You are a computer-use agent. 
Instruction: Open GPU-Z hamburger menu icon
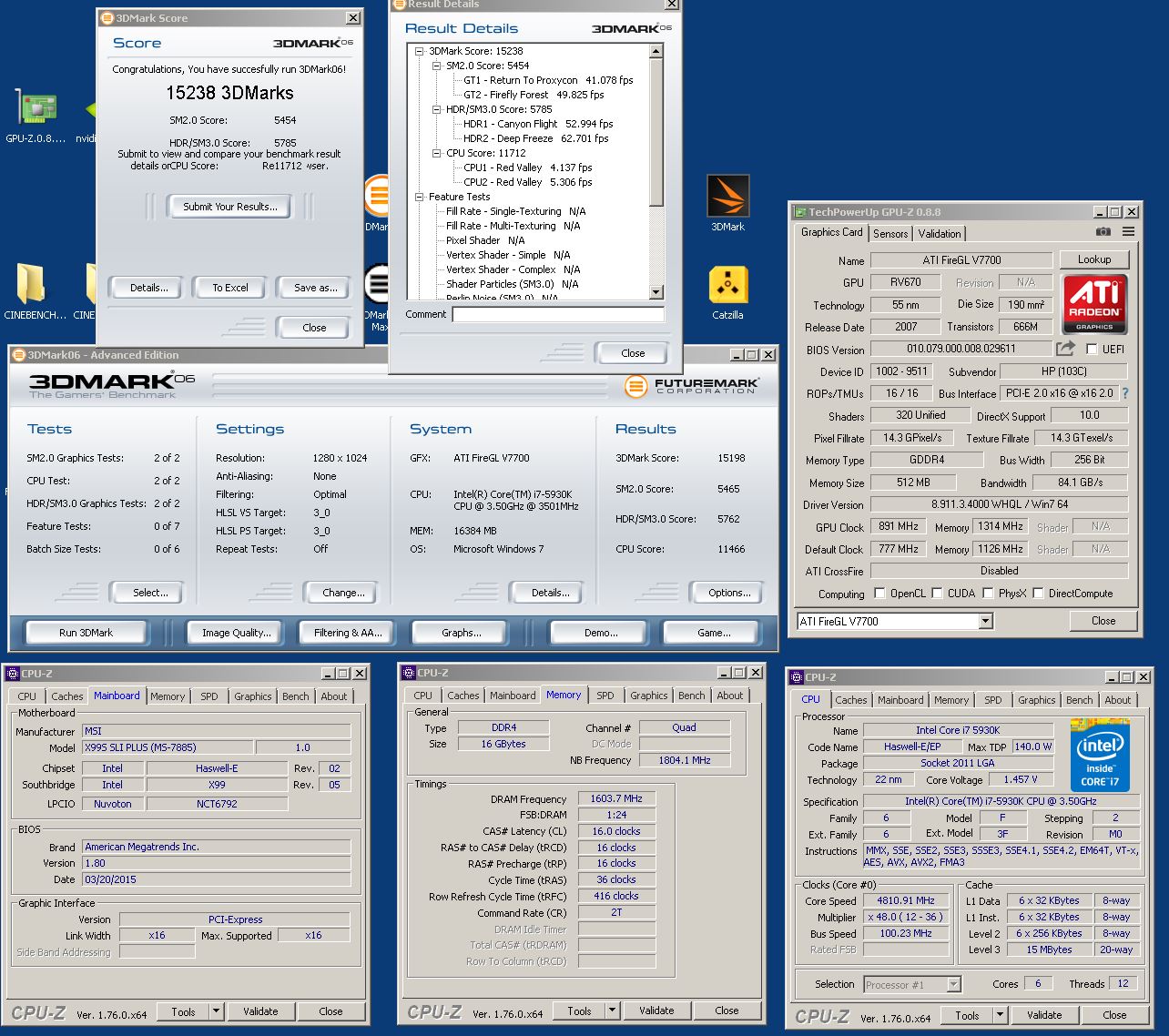coord(1129,232)
